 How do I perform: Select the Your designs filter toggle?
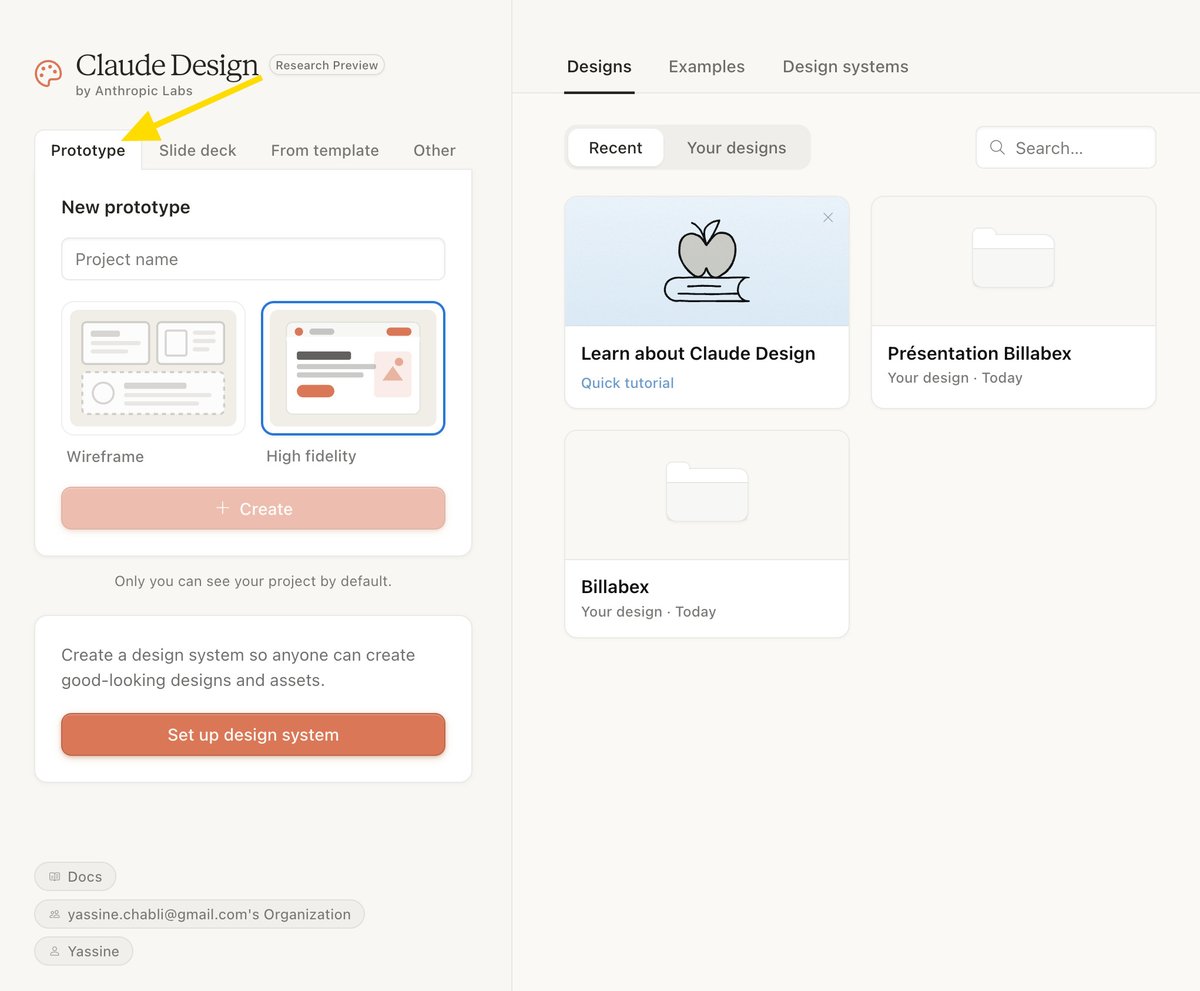[x=736, y=148]
